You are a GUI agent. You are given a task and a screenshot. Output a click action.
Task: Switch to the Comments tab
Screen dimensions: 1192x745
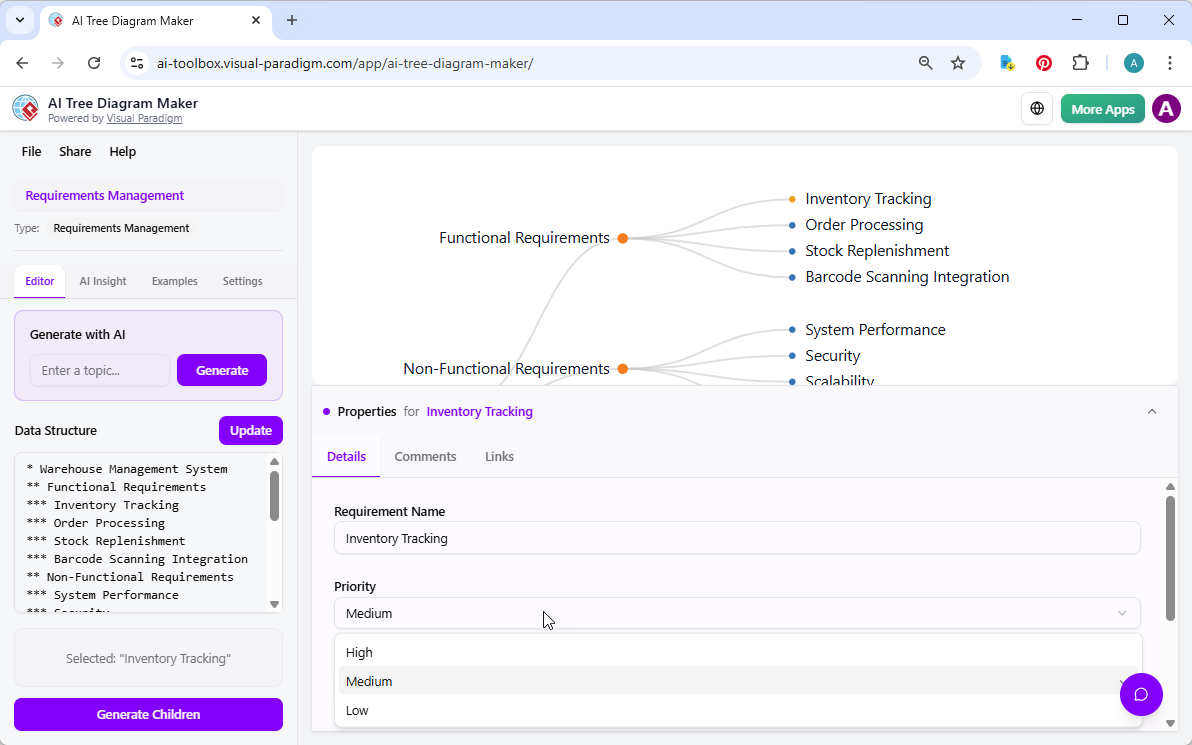click(425, 456)
